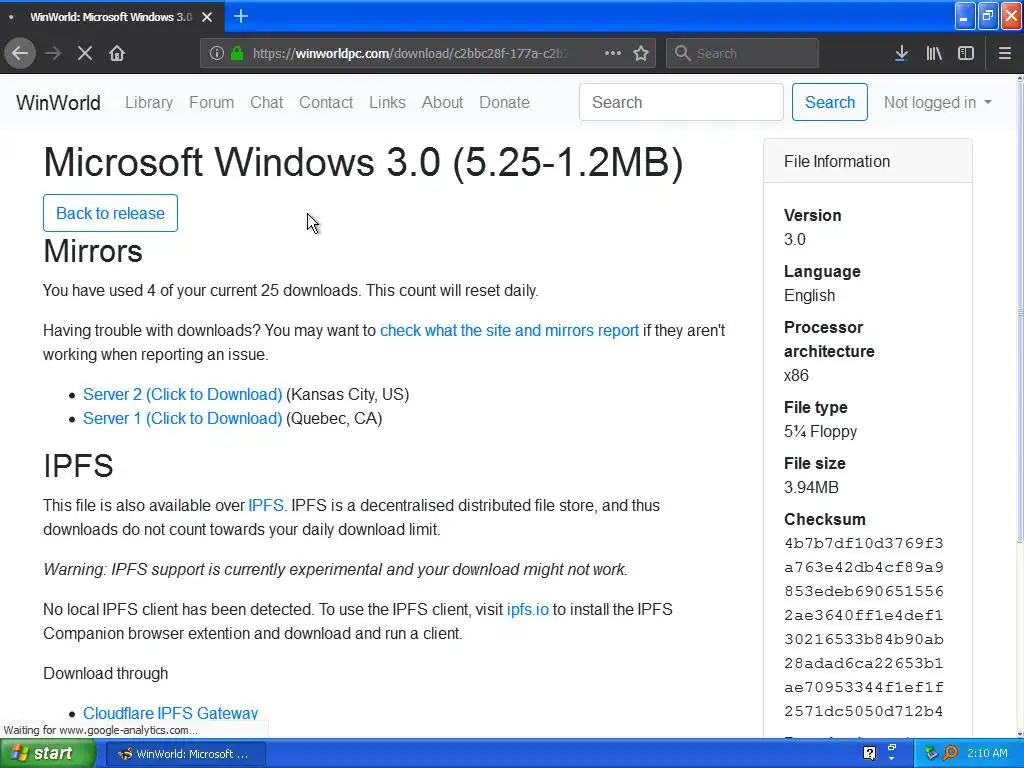1024x768 pixels.
Task: Open the Firefox hamburger menu
Action: (1005, 54)
